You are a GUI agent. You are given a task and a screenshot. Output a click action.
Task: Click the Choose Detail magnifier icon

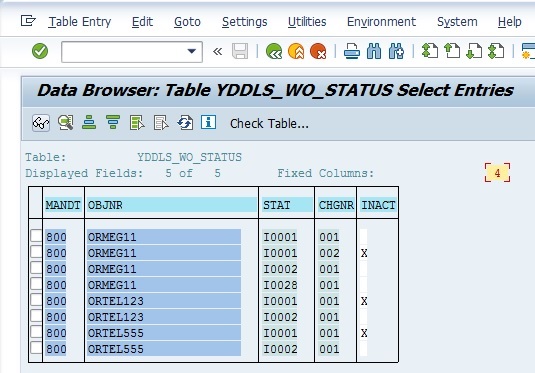coord(66,123)
